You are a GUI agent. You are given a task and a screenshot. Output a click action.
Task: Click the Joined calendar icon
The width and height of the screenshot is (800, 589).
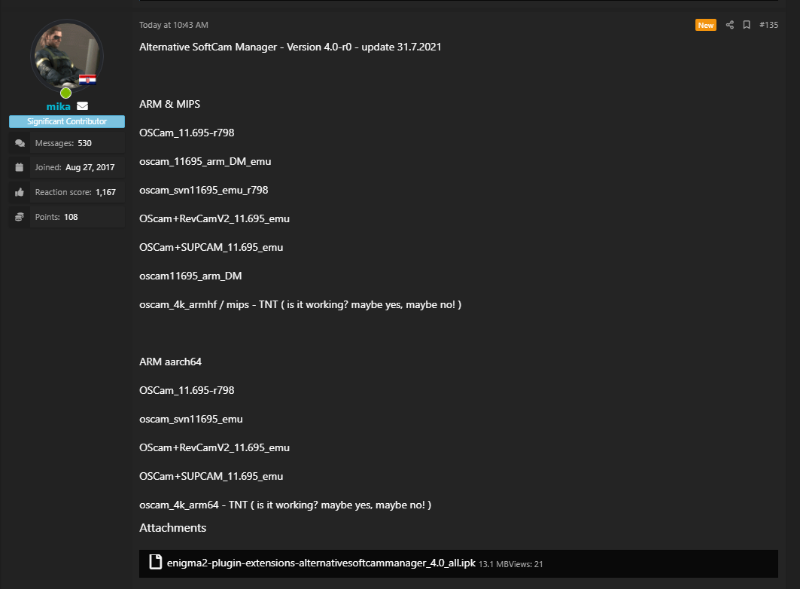[x=20, y=167]
